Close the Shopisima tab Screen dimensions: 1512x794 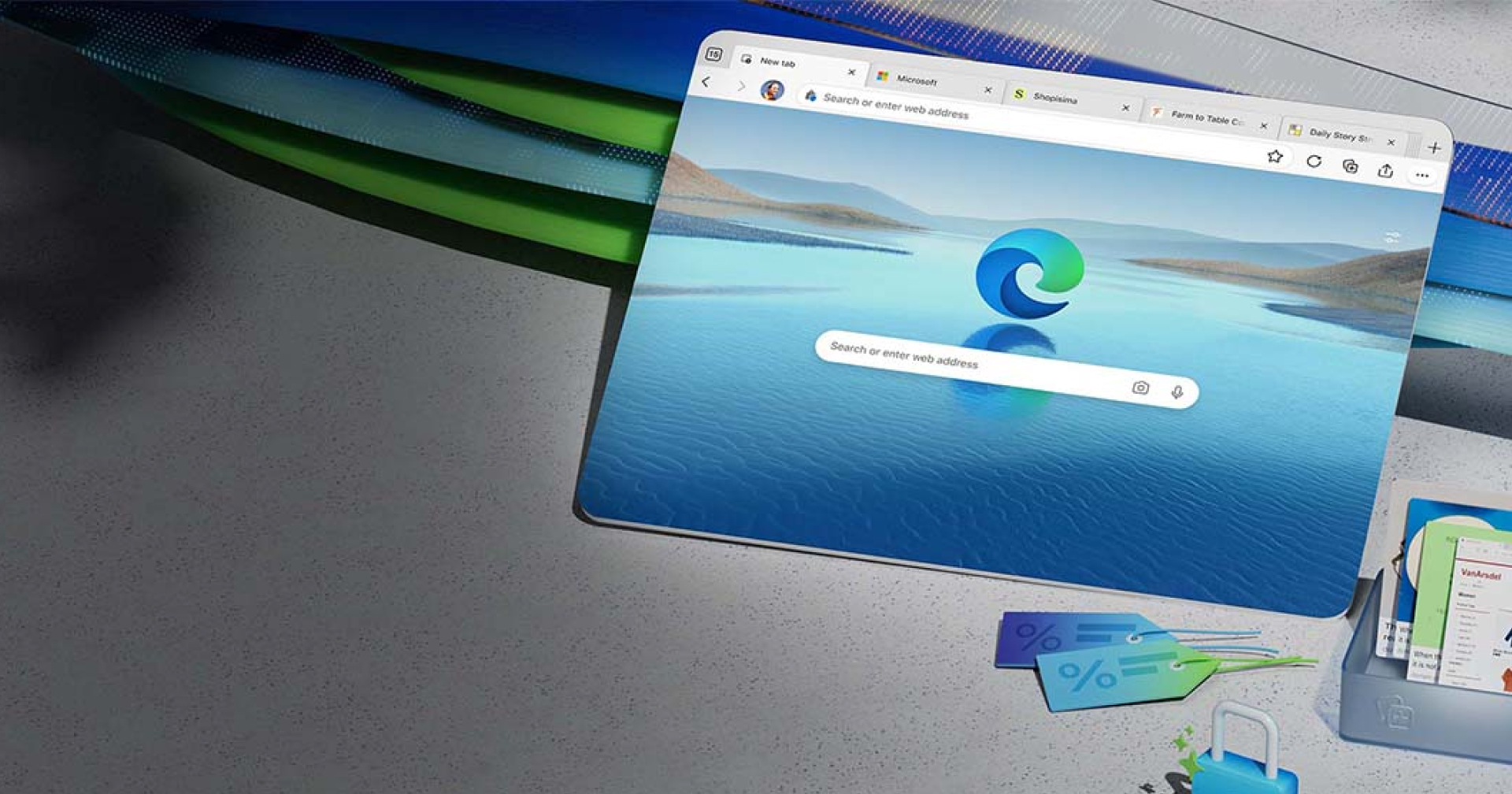pyautogui.click(x=1125, y=108)
